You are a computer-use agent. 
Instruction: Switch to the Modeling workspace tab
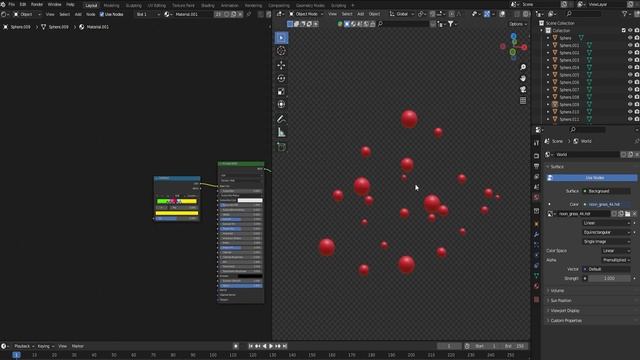coord(111,6)
